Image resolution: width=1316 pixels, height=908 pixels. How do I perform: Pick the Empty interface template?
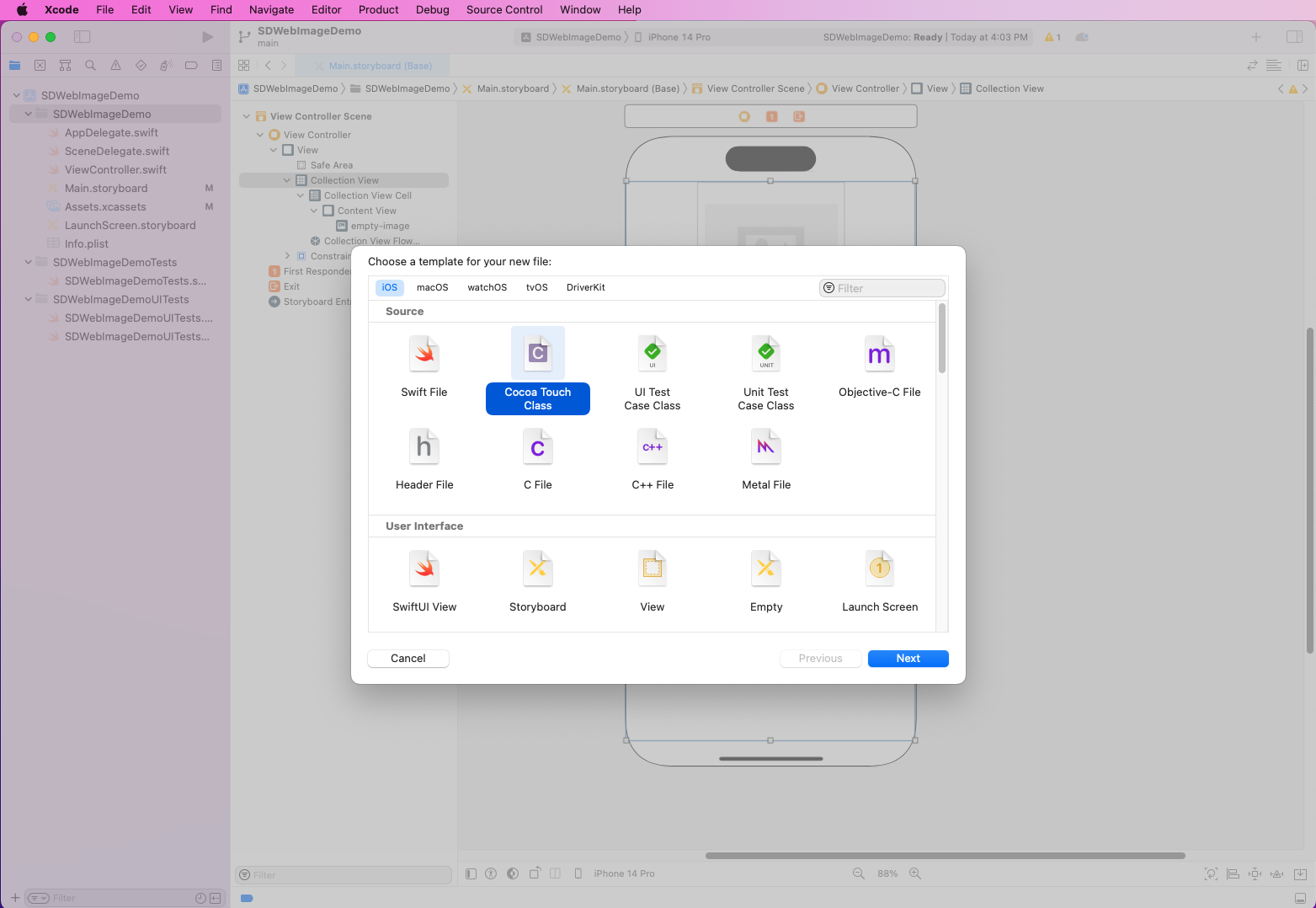[x=766, y=581]
